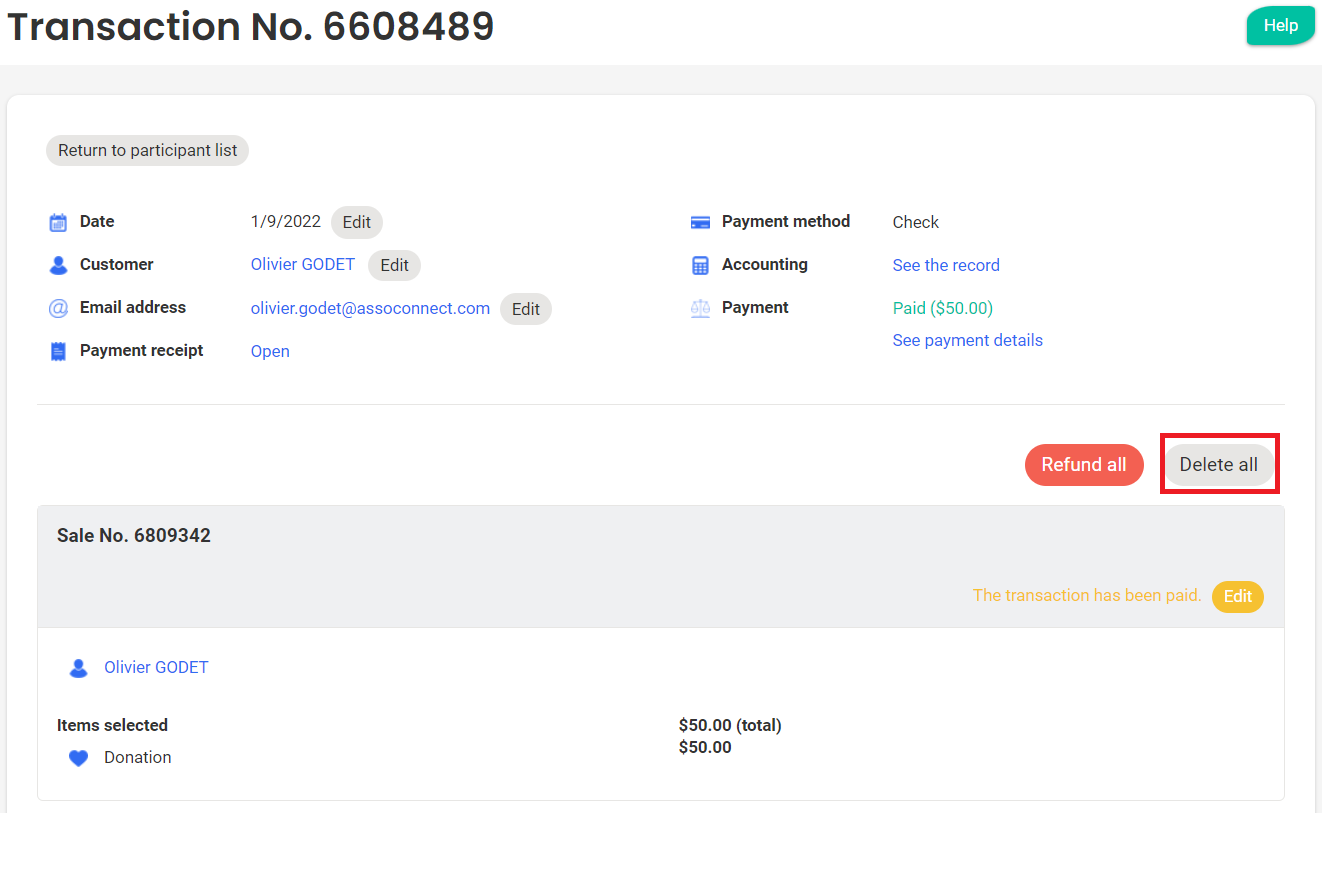The width and height of the screenshot is (1322, 878).
Task: Click the scales icon beside Payment
Action: click(x=700, y=308)
